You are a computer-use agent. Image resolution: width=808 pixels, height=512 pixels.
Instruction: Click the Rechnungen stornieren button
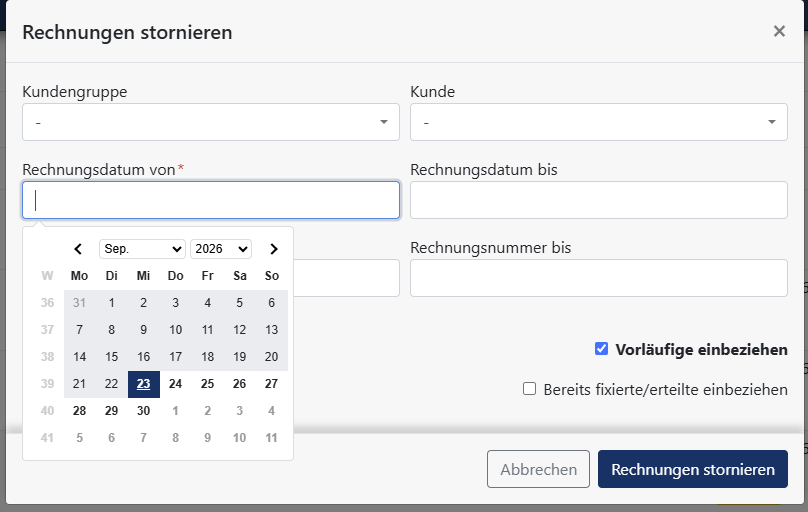click(693, 469)
